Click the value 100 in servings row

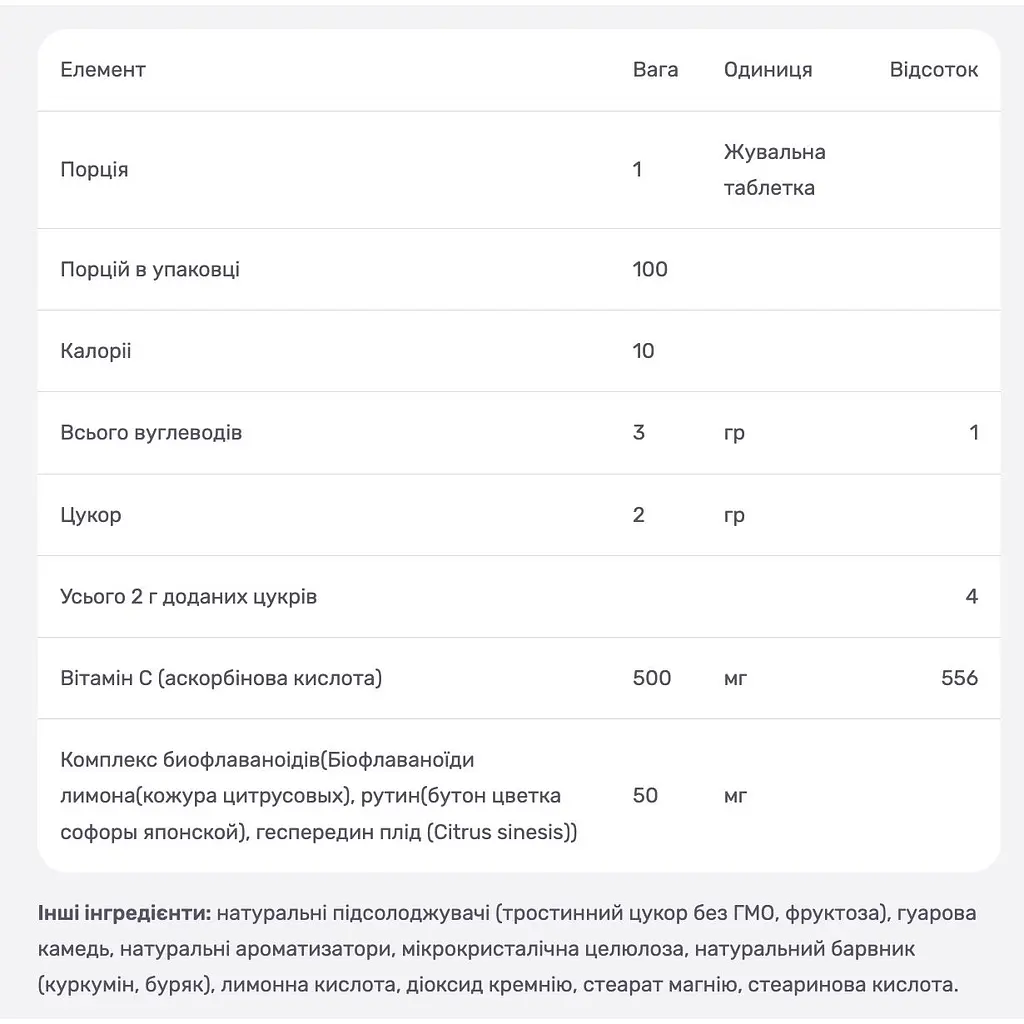650,269
